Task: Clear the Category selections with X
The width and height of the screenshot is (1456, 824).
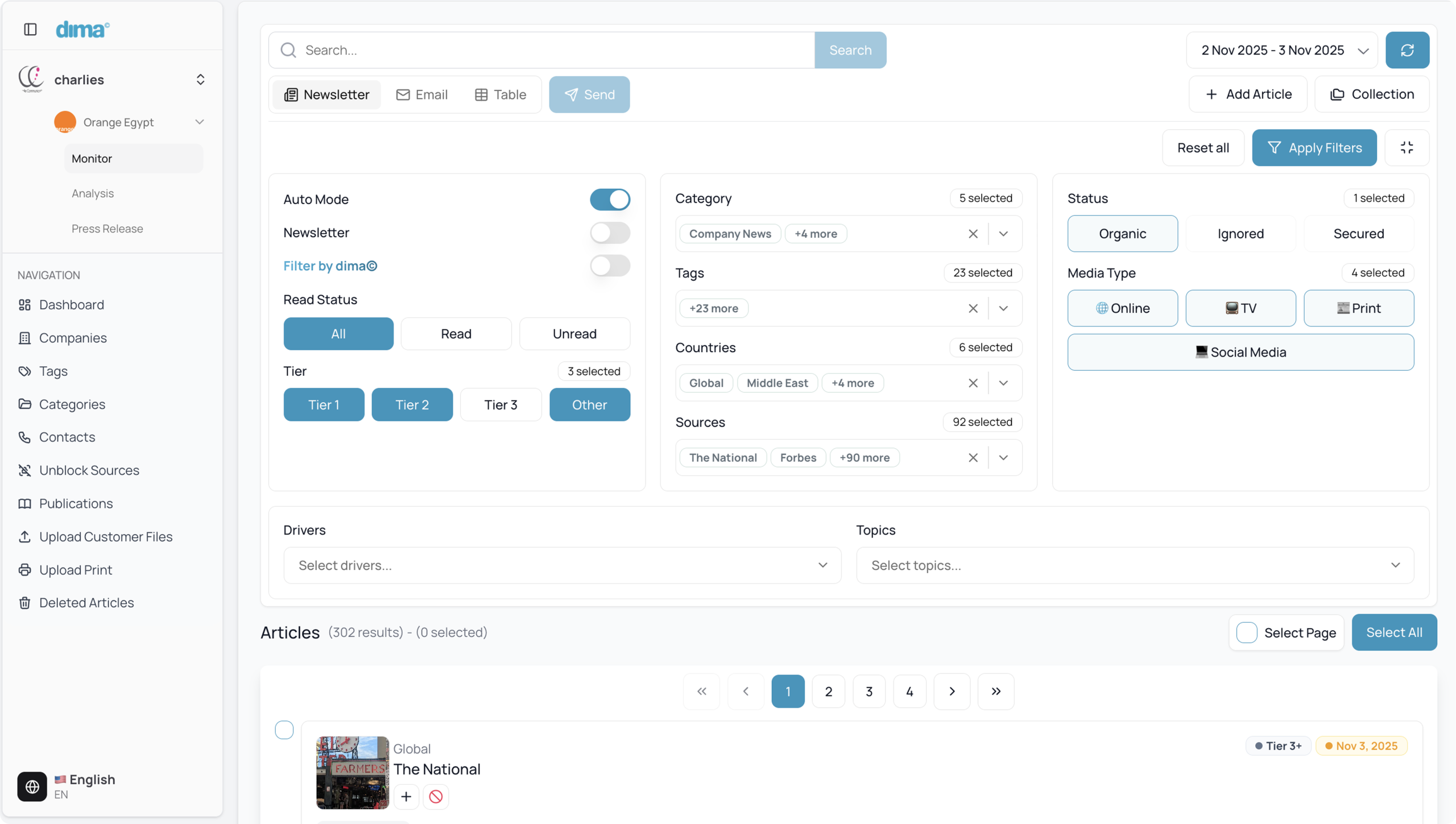Action: point(973,234)
